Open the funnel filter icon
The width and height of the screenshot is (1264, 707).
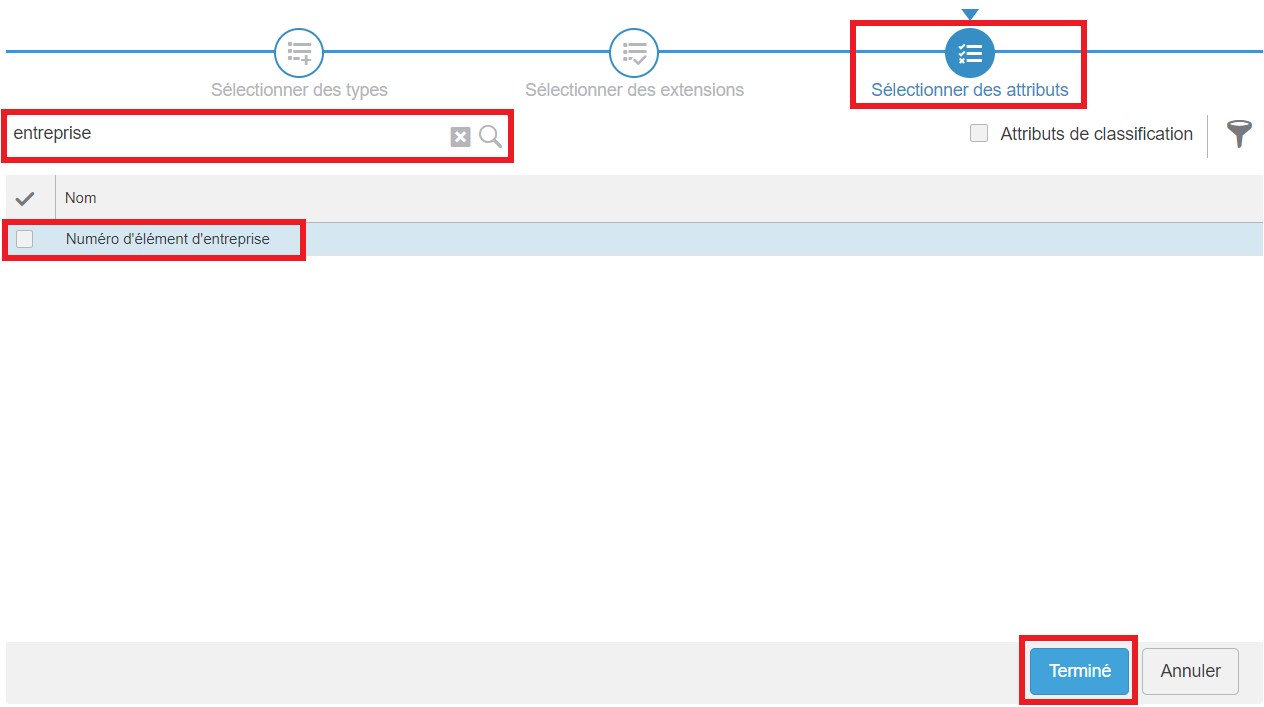[1239, 134]
